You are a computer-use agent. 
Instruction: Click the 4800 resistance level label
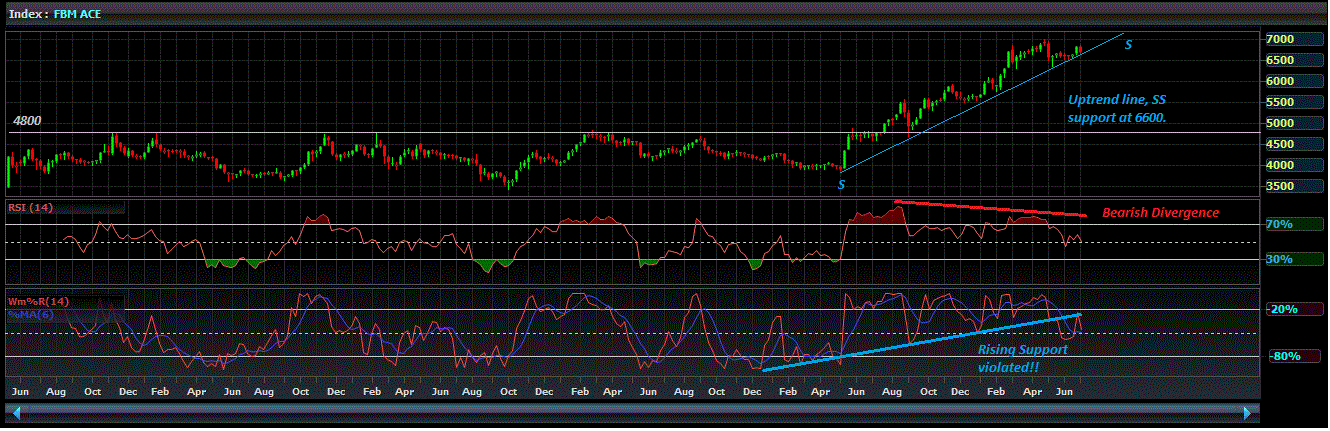(26, 122)
